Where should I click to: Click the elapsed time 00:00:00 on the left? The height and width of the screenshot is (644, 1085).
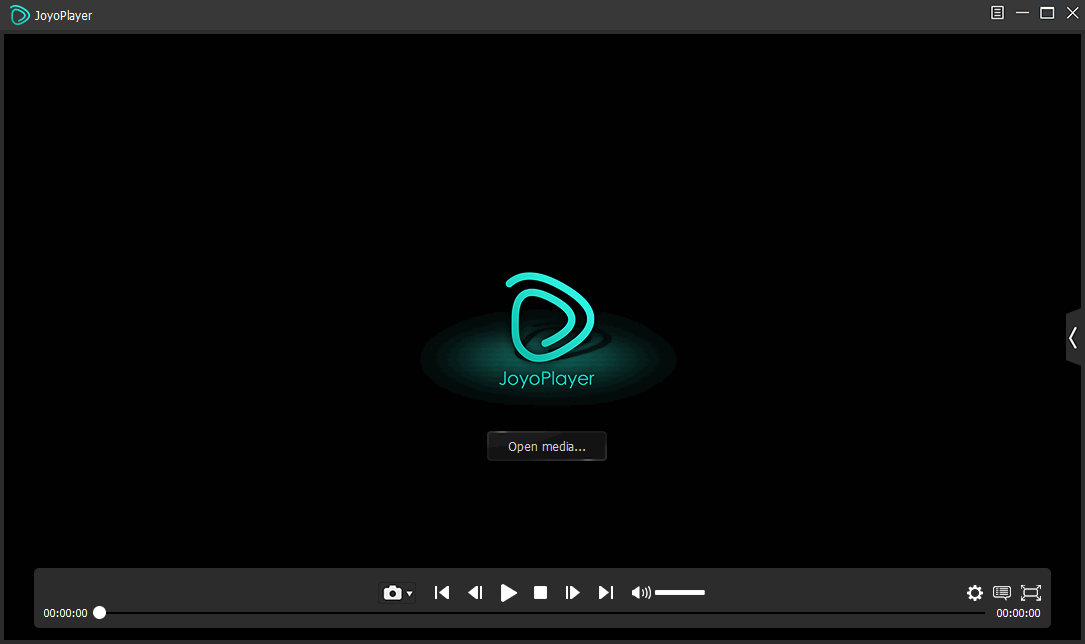65,614
